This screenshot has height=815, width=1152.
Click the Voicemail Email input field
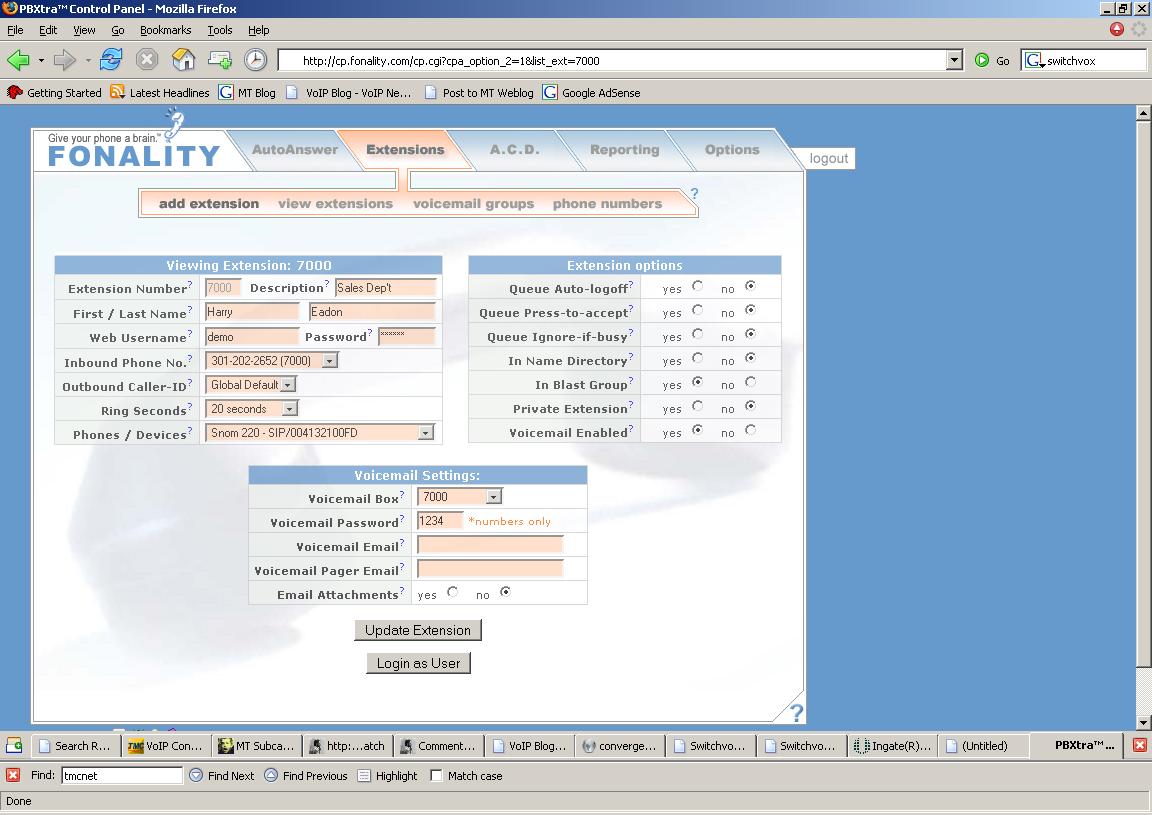(x=490, y=545)
